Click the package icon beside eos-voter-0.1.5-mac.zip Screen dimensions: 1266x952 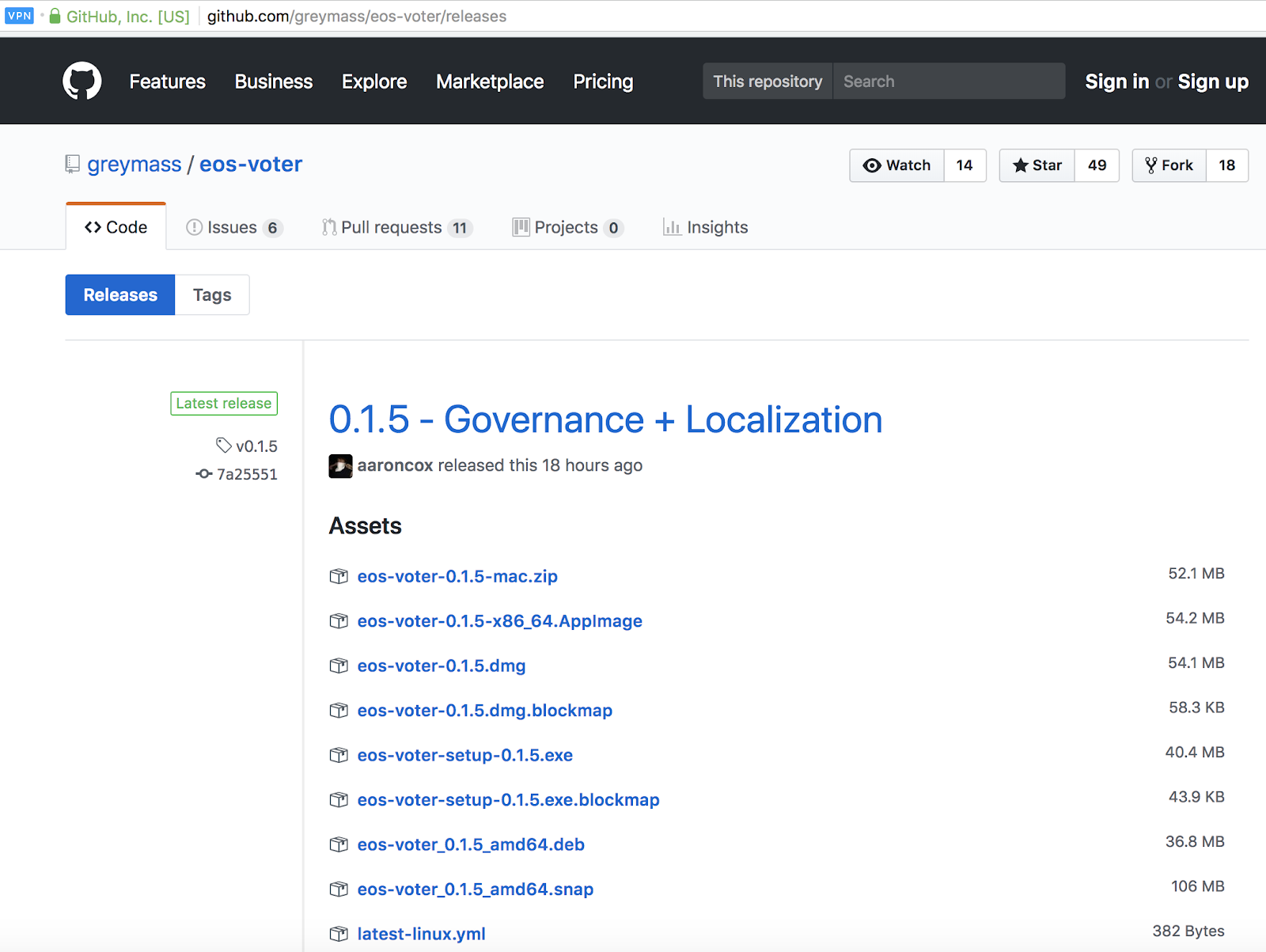[339, 576]
